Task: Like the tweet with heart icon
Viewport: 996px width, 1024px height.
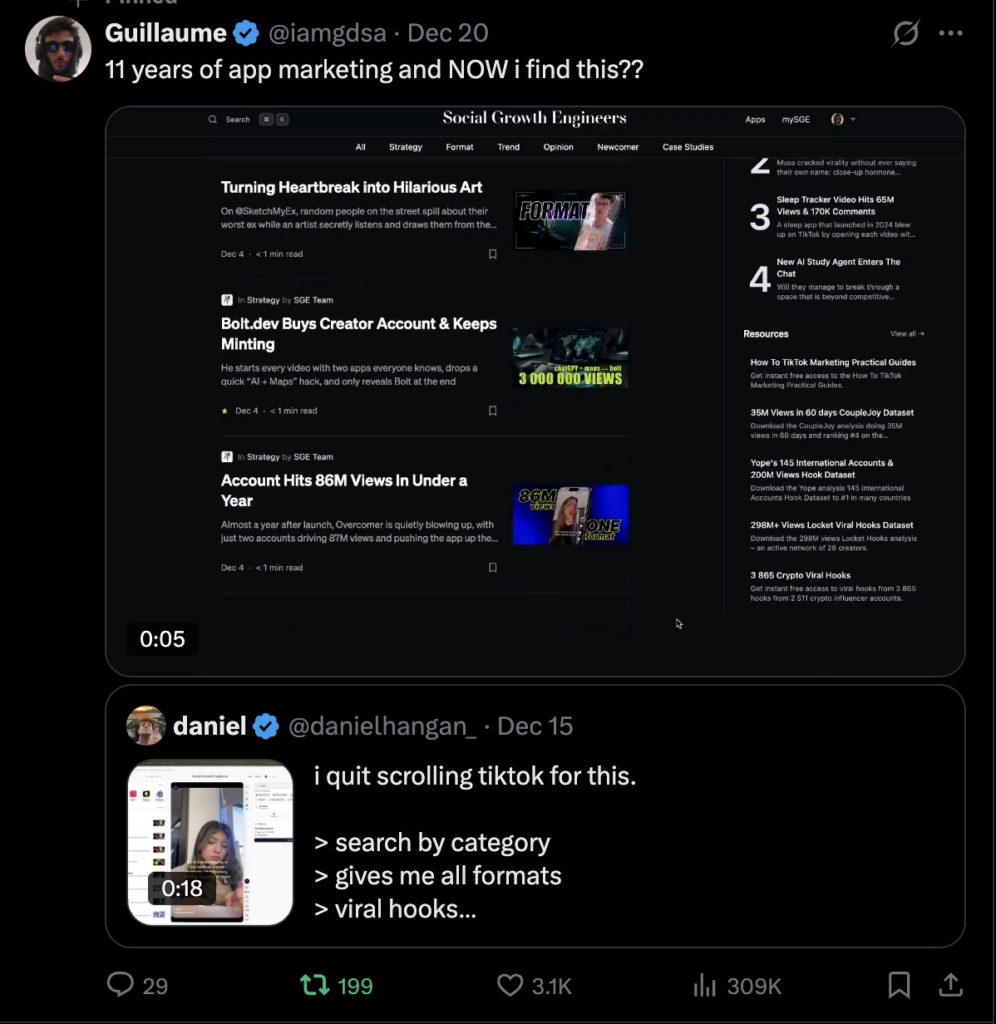Action: 510,985
